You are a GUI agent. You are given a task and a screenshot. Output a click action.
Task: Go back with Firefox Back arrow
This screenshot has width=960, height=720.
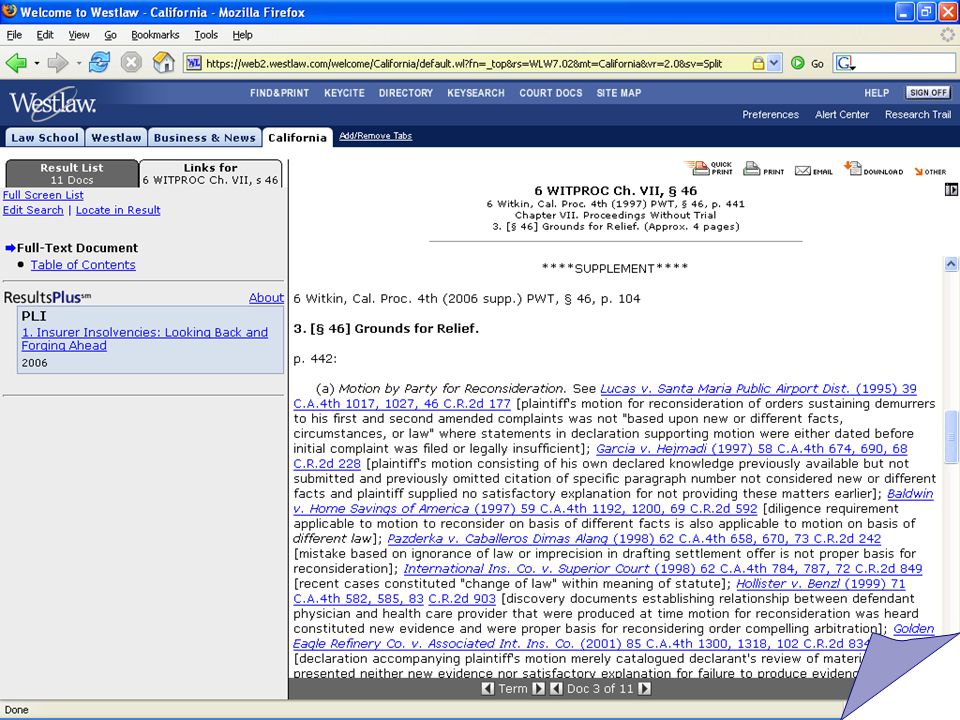click(x=16, y=62)
